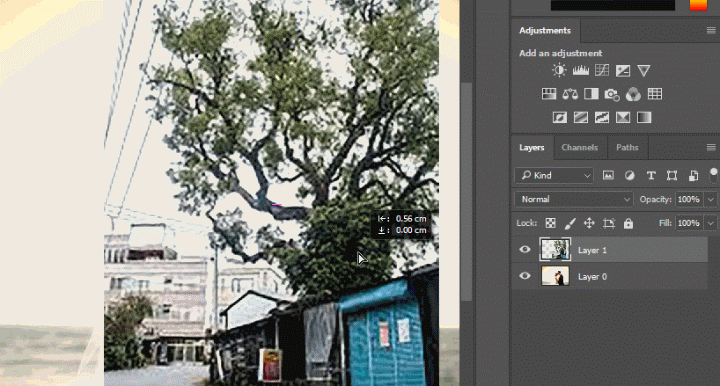
Task: Click the Fill 100% field
Action: tap(689, 223)
